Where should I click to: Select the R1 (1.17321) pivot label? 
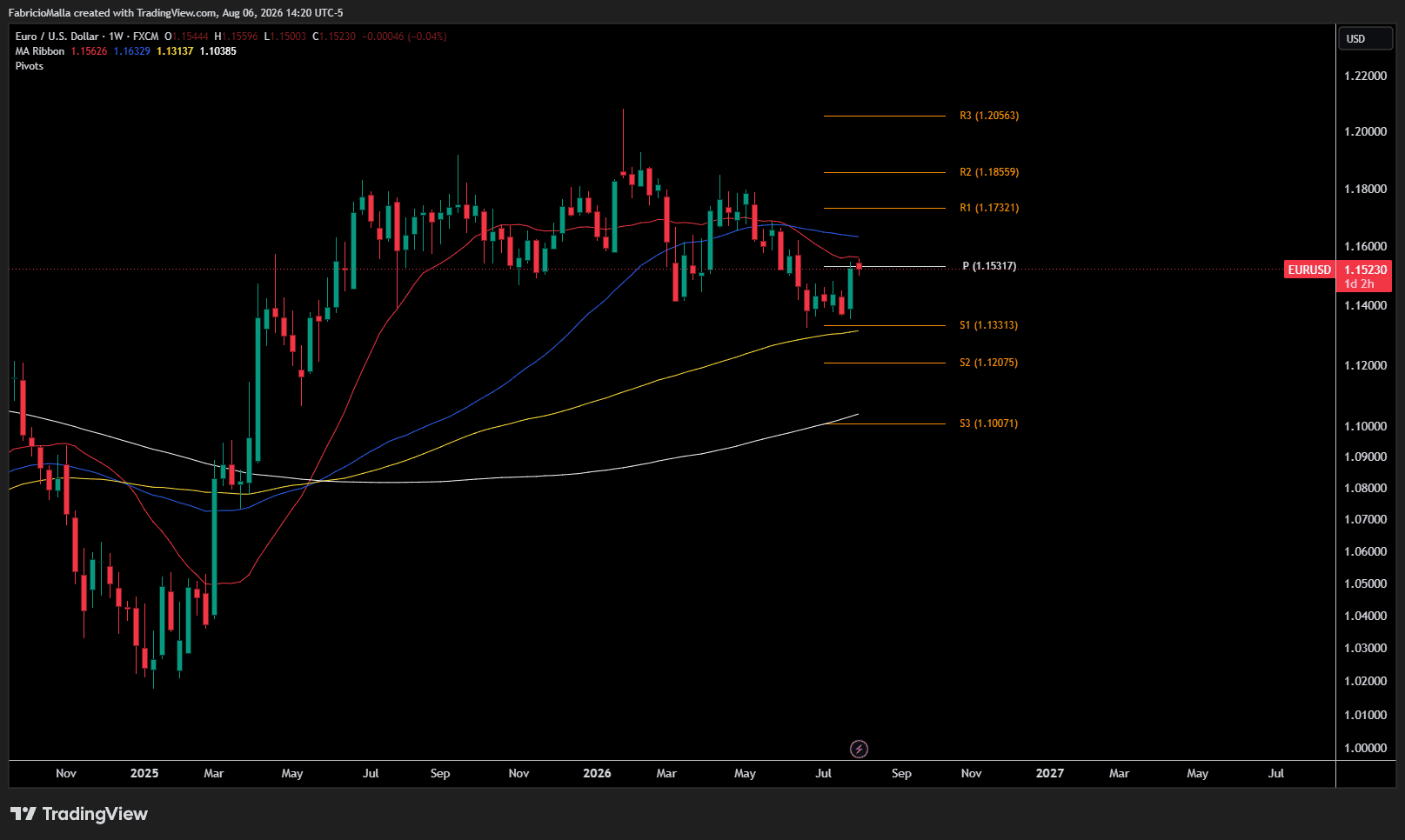tap(989, 208)
